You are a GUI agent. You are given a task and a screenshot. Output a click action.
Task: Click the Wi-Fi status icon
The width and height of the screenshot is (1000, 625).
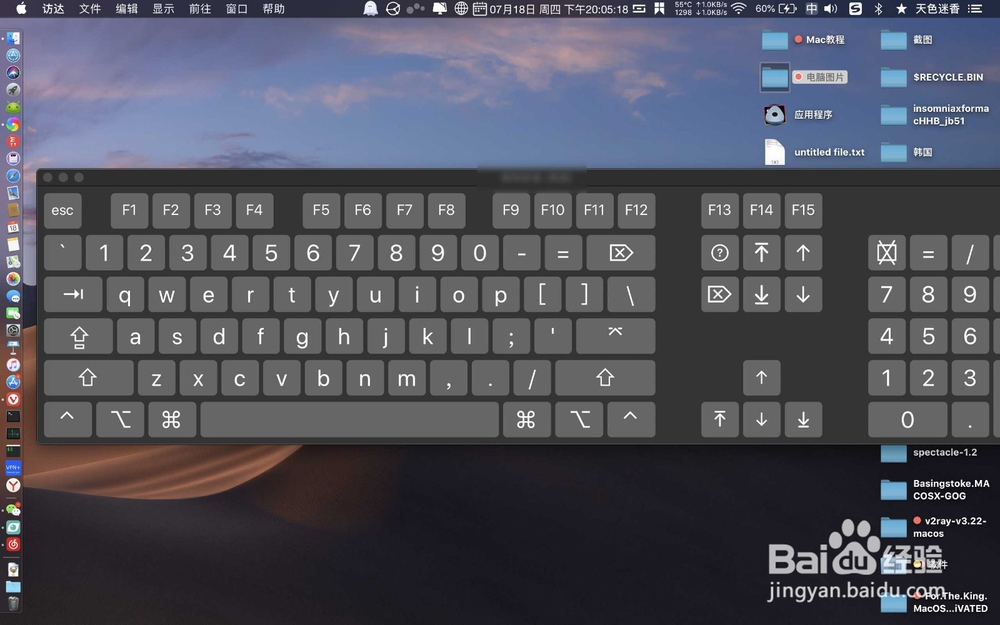[x=739, y=8]
